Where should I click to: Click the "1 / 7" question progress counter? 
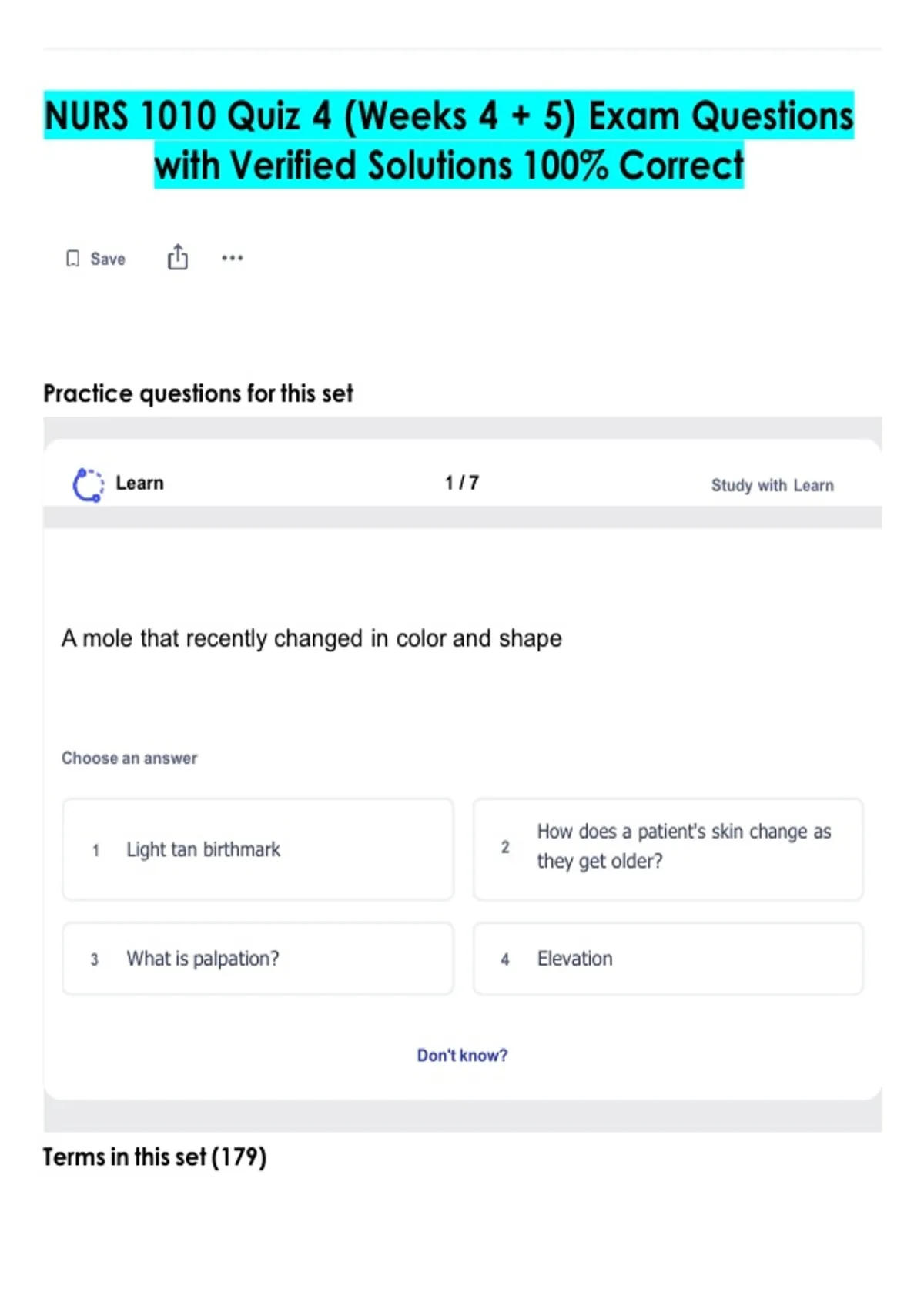[462, 483]
